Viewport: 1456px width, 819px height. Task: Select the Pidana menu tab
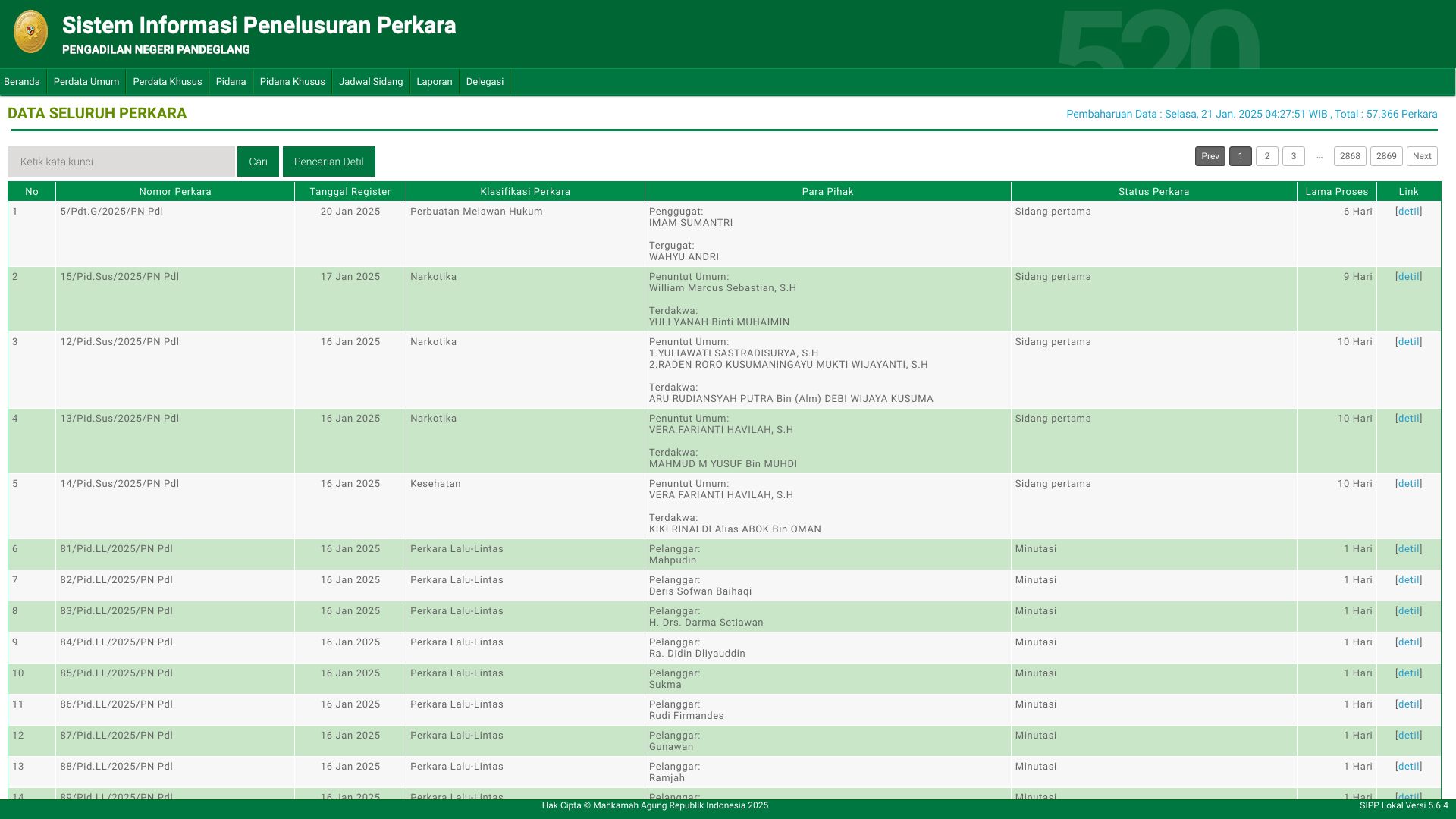point(230,82)
